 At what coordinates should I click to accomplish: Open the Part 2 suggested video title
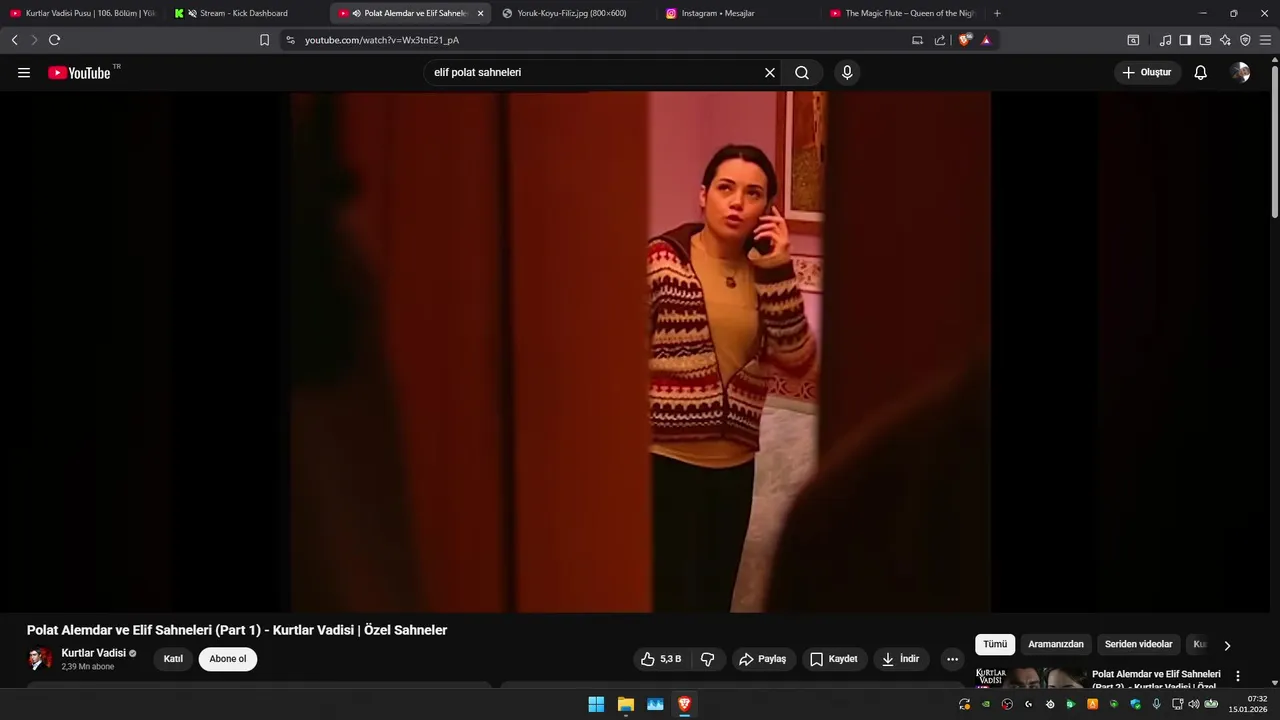coord(1156,680)
